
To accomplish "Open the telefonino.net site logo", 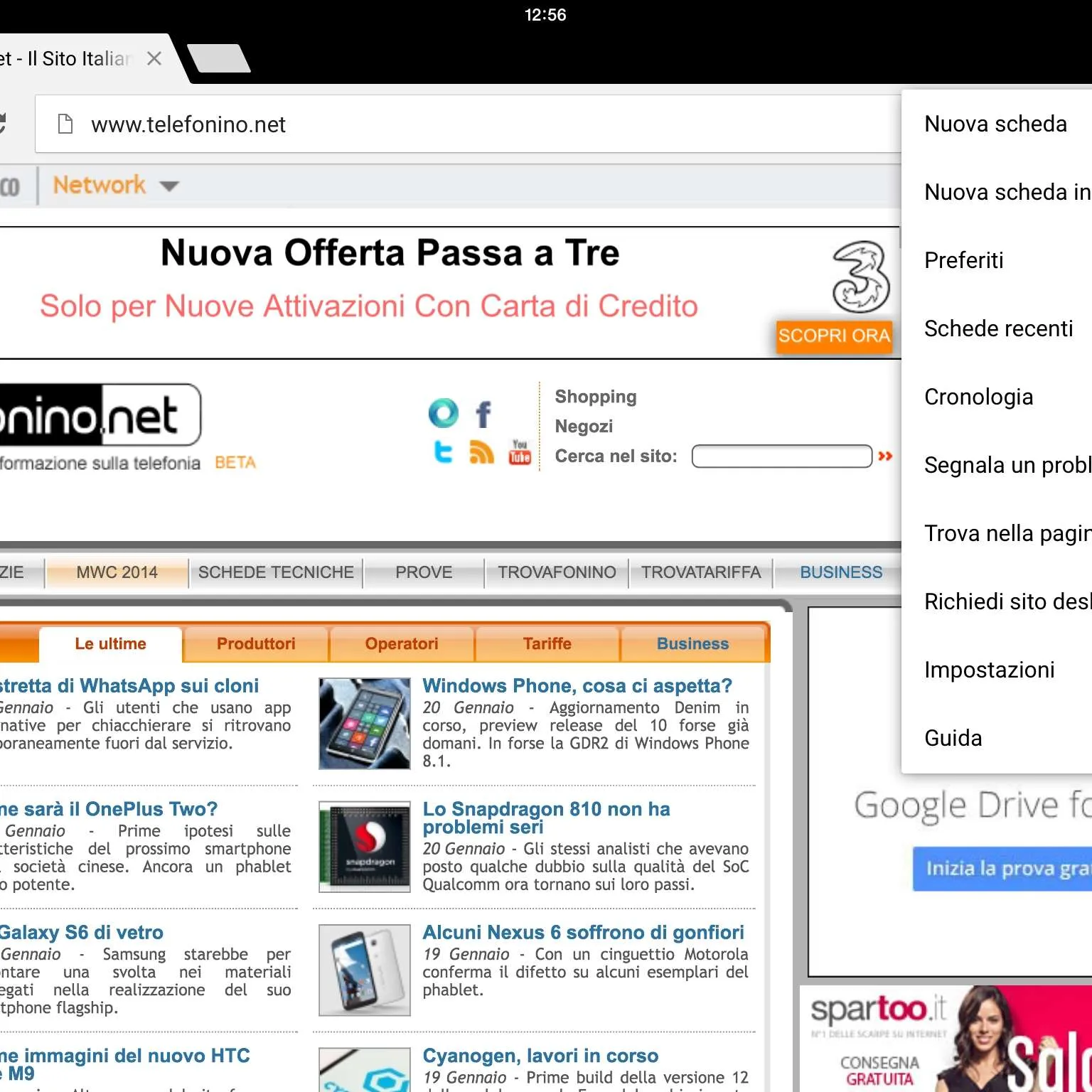I will point(100,415).
